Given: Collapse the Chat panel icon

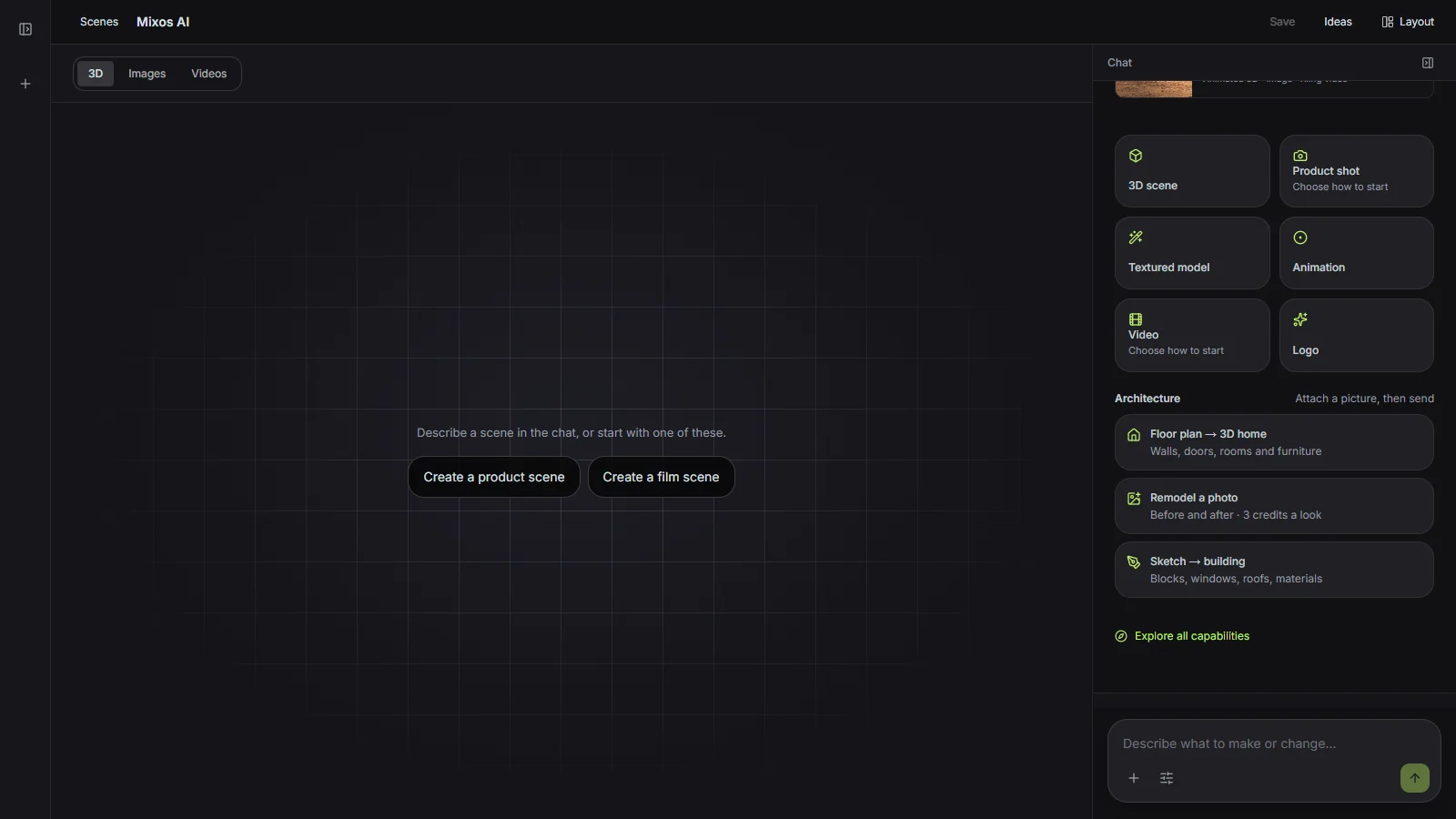Looking at the screenshot, I should click(1428, 63).
